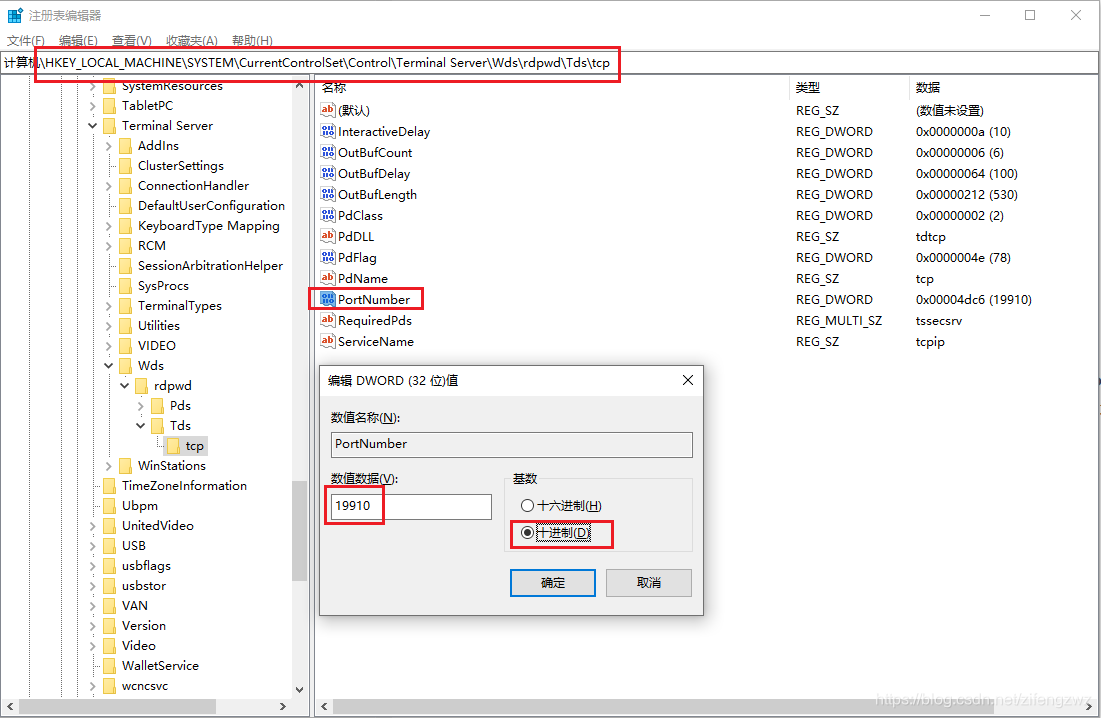
Task: Click the PdDLL string value icon
Action: 328,237
